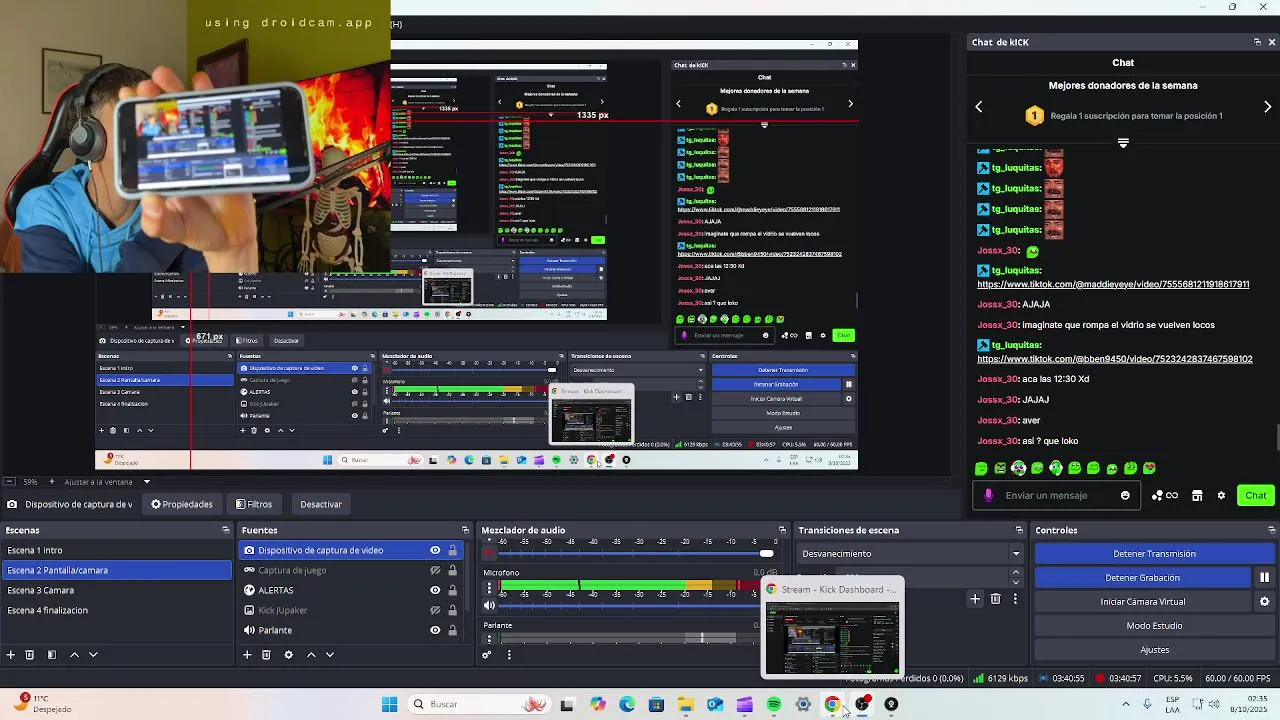Viewport: 1280px width, 720px height.
Task: Select Escena 4 finalizacion scene
Action: click(116, 610)
